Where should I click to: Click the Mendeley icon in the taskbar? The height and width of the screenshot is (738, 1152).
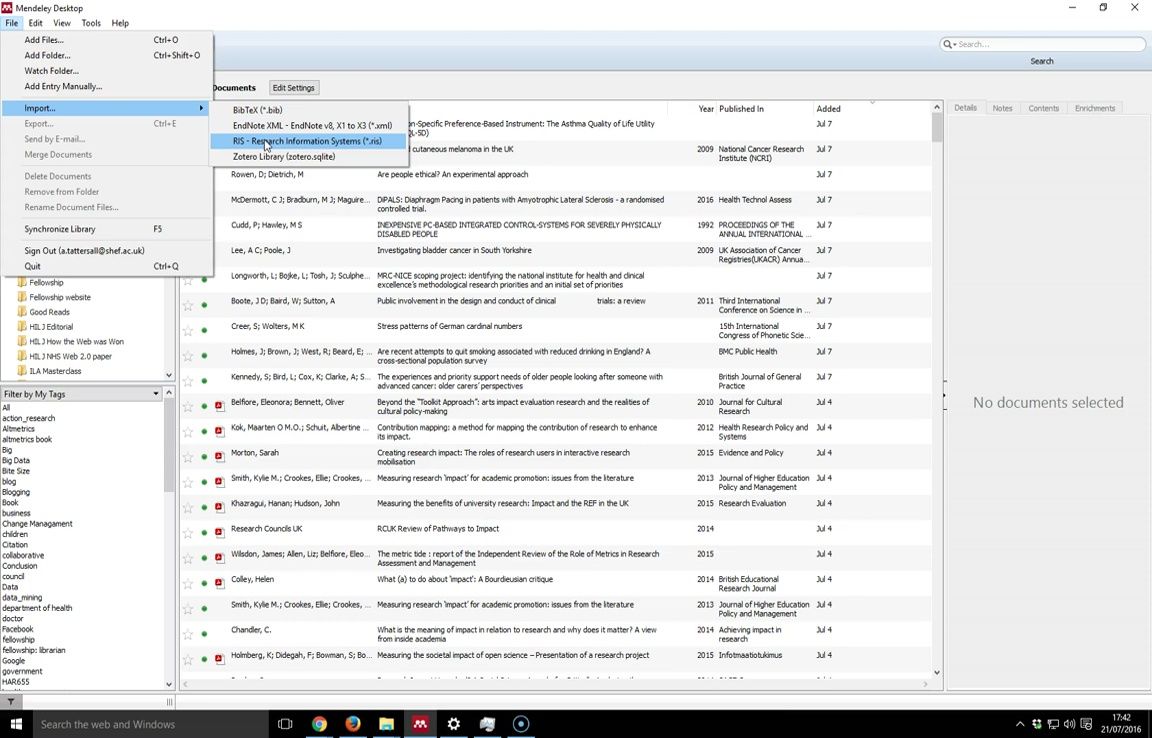[x=420, y=724]
